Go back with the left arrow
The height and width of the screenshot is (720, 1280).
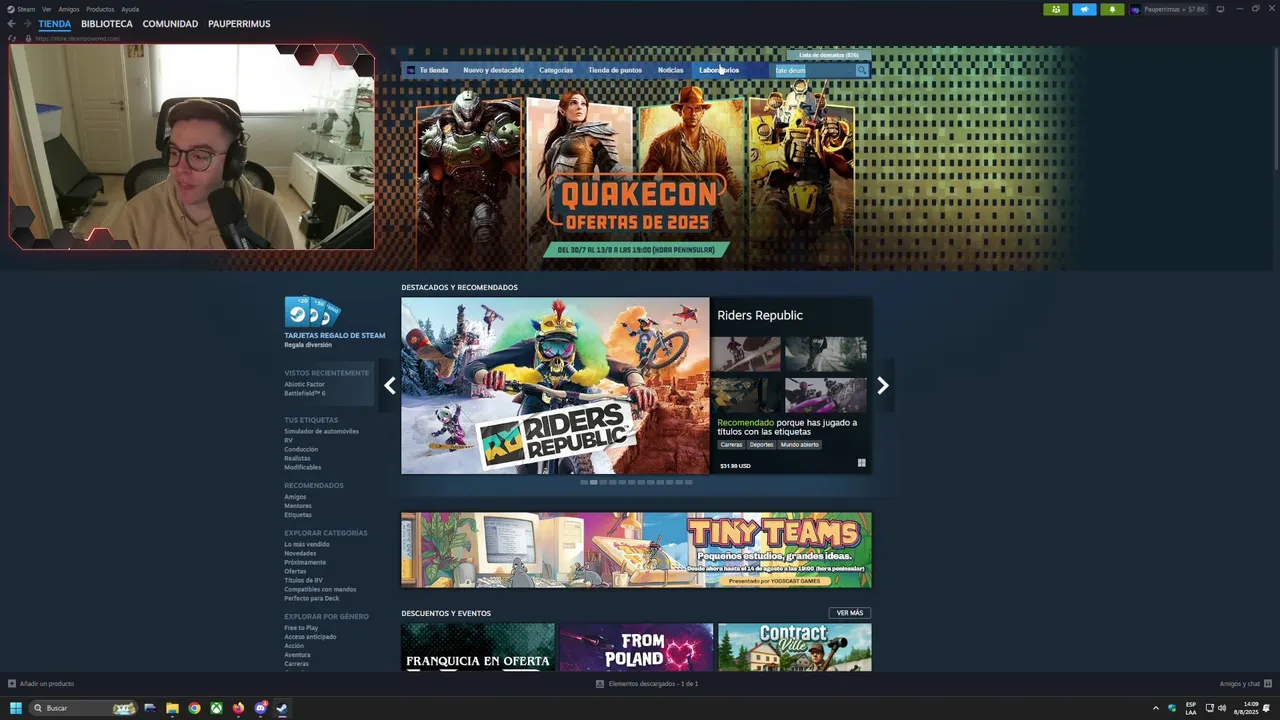12,24
